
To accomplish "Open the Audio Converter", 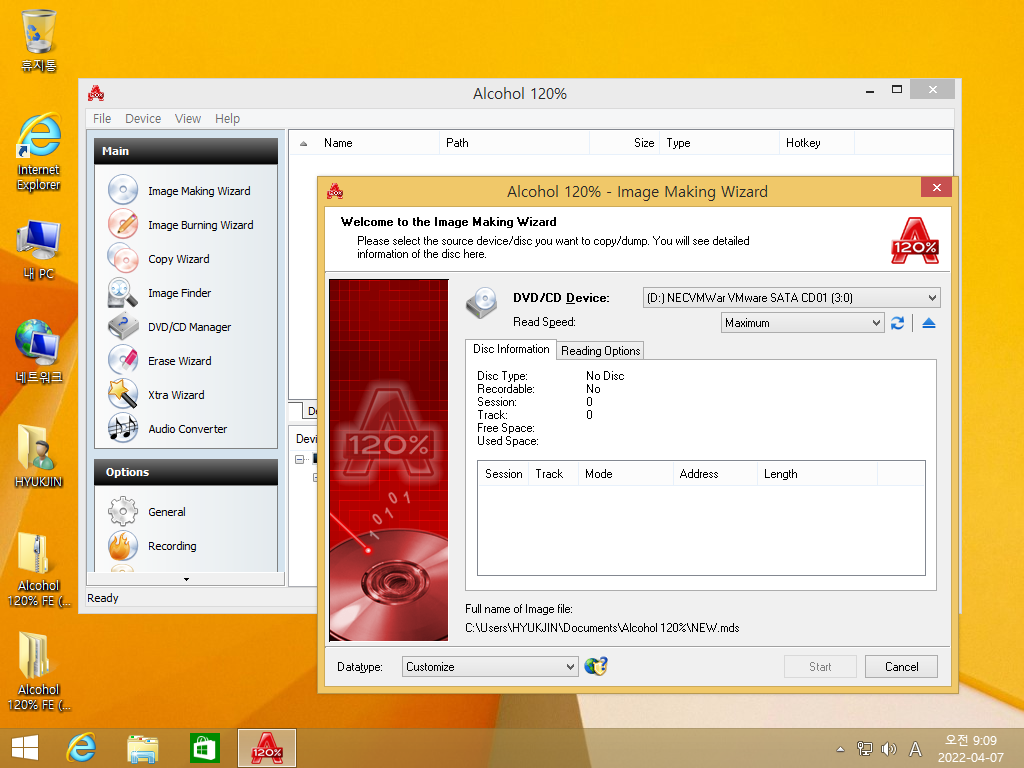I will click(186, 428).
